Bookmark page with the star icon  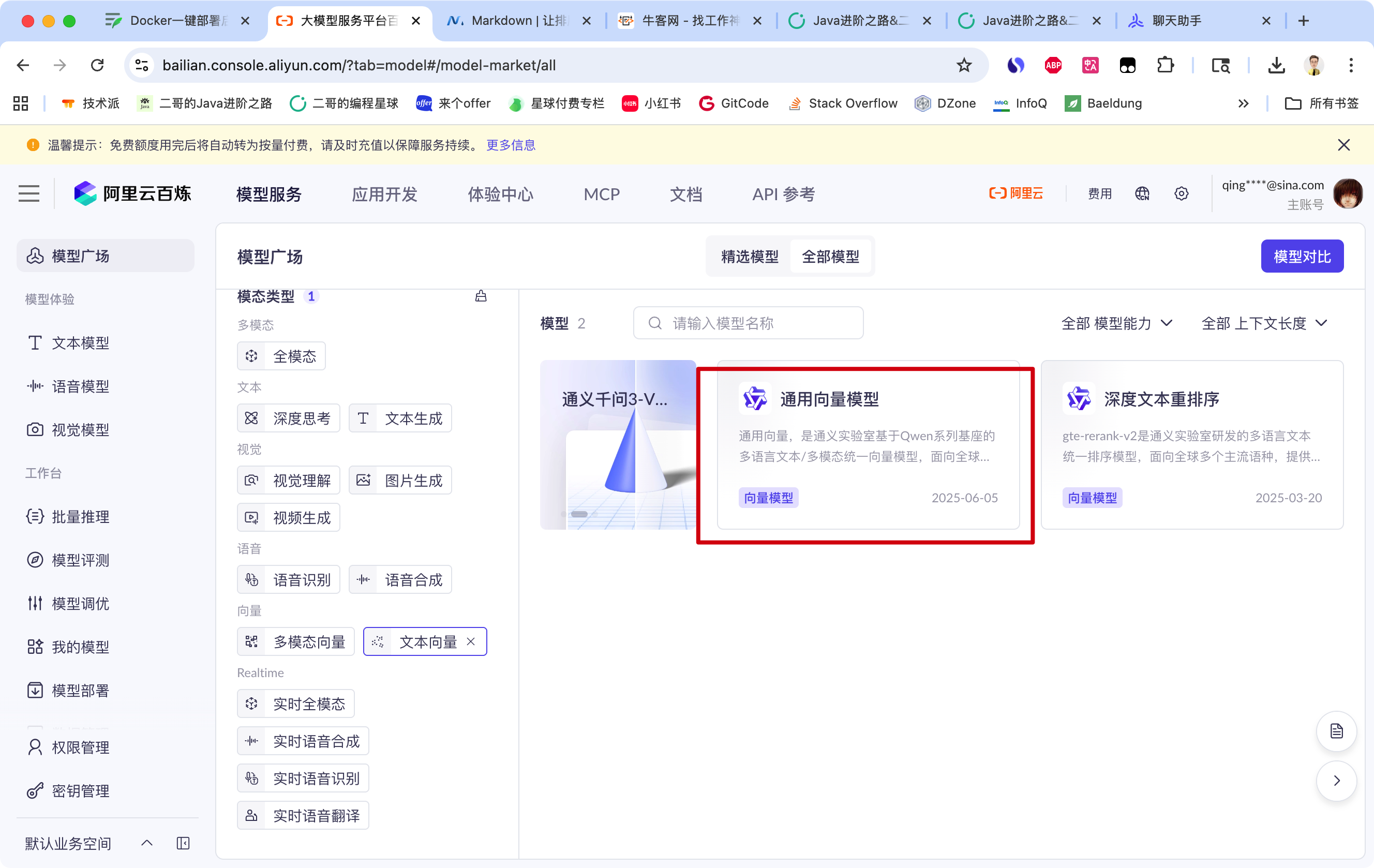964,66
